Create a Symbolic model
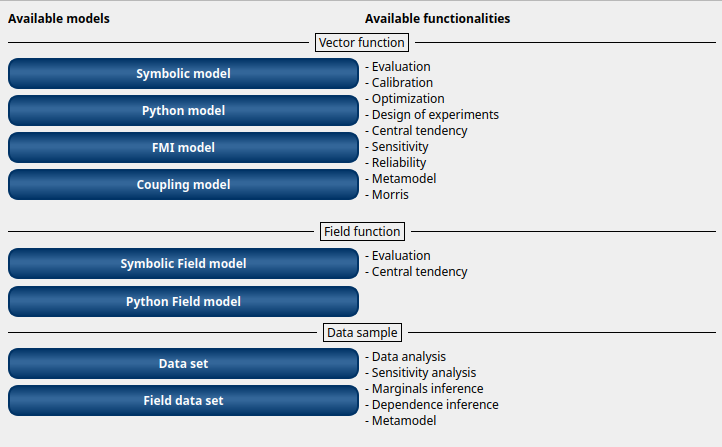722x447 pixels. pos(183,74)
